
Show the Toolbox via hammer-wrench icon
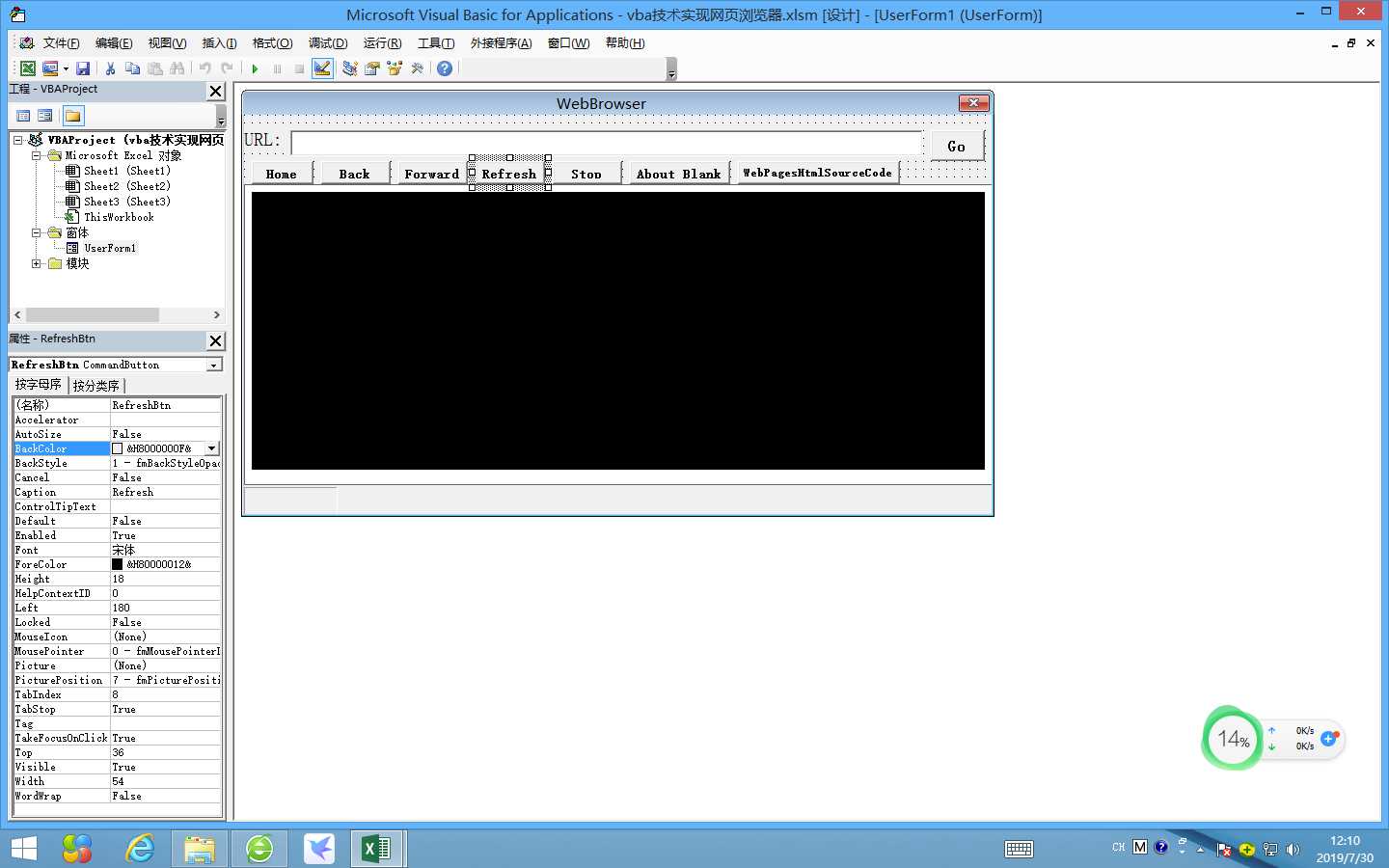pyautogui.click(x=417, y=68)
